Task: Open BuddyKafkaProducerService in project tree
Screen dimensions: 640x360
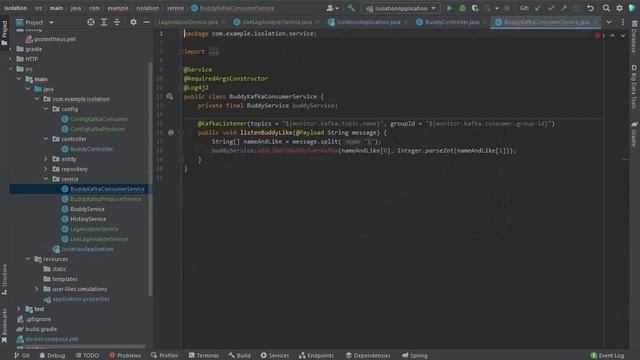Action: coord(106,199)
